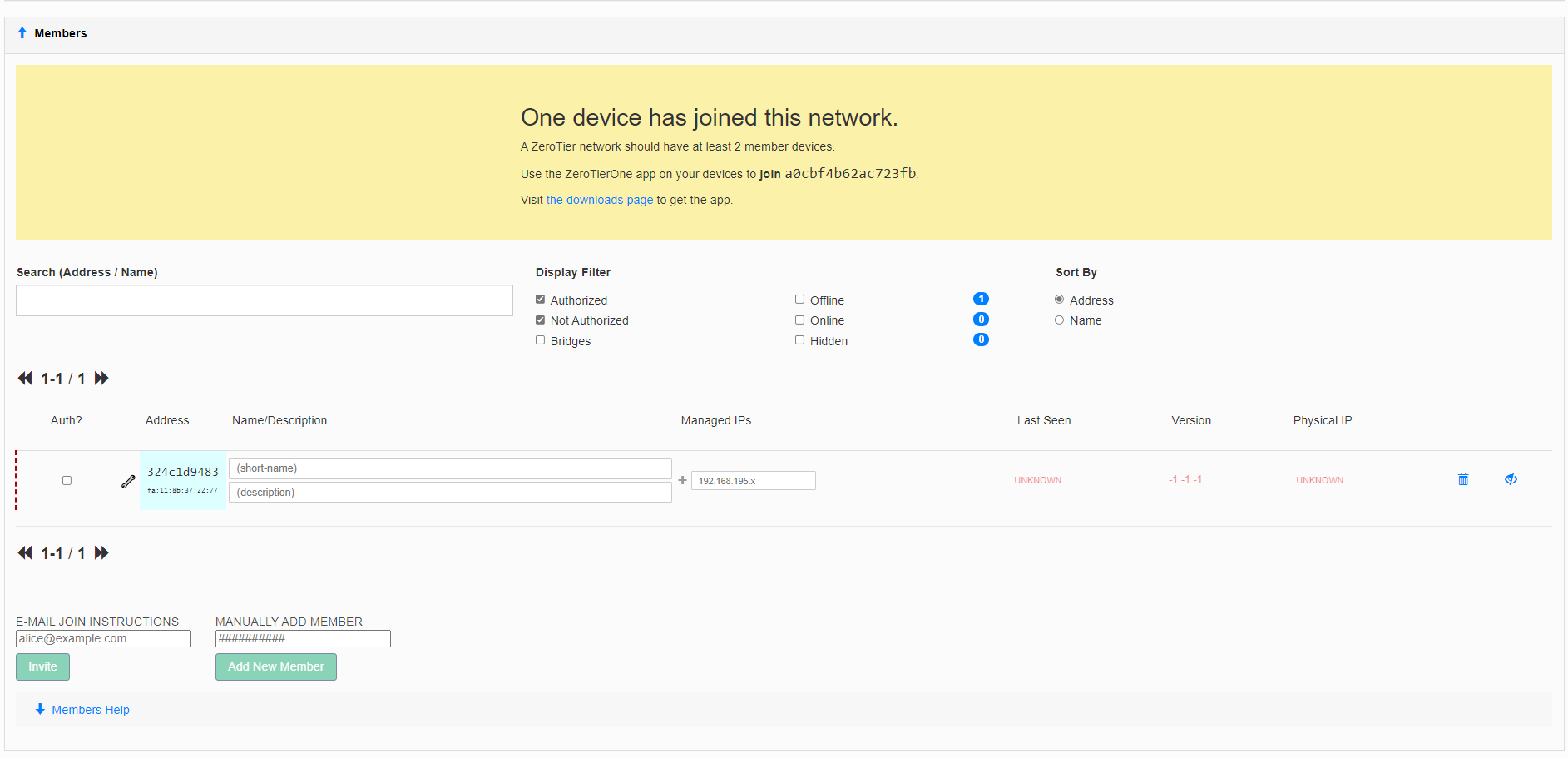Toggle the Offline filter checkbox
The width and height of the screenshot is (1568, 758).
799,300
